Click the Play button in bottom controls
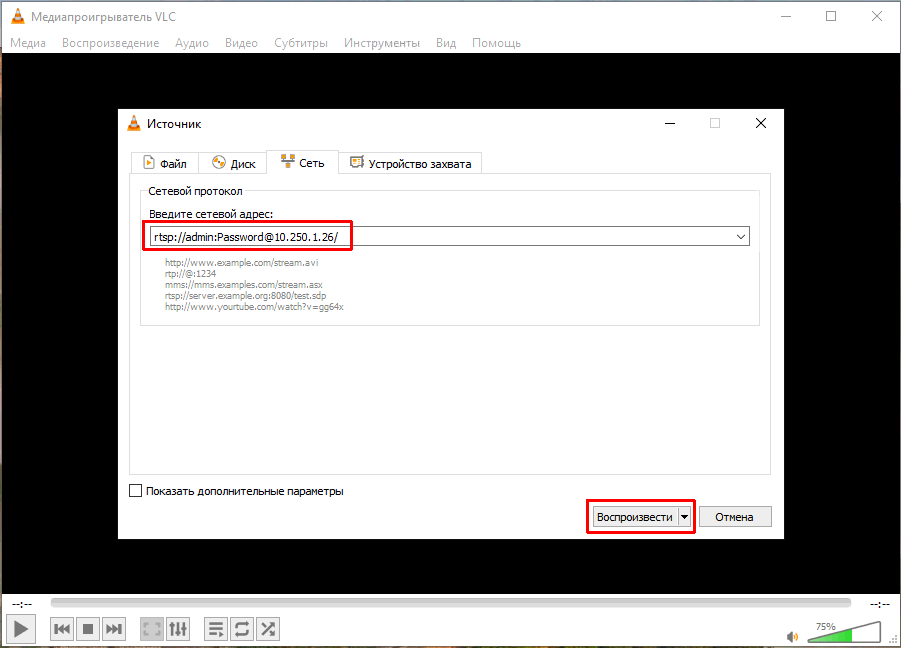The image size is (901, 648). tap(21, 629)
